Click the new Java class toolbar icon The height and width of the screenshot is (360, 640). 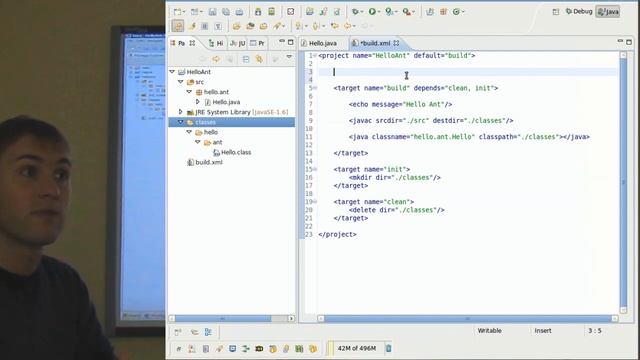pos(456,12)
